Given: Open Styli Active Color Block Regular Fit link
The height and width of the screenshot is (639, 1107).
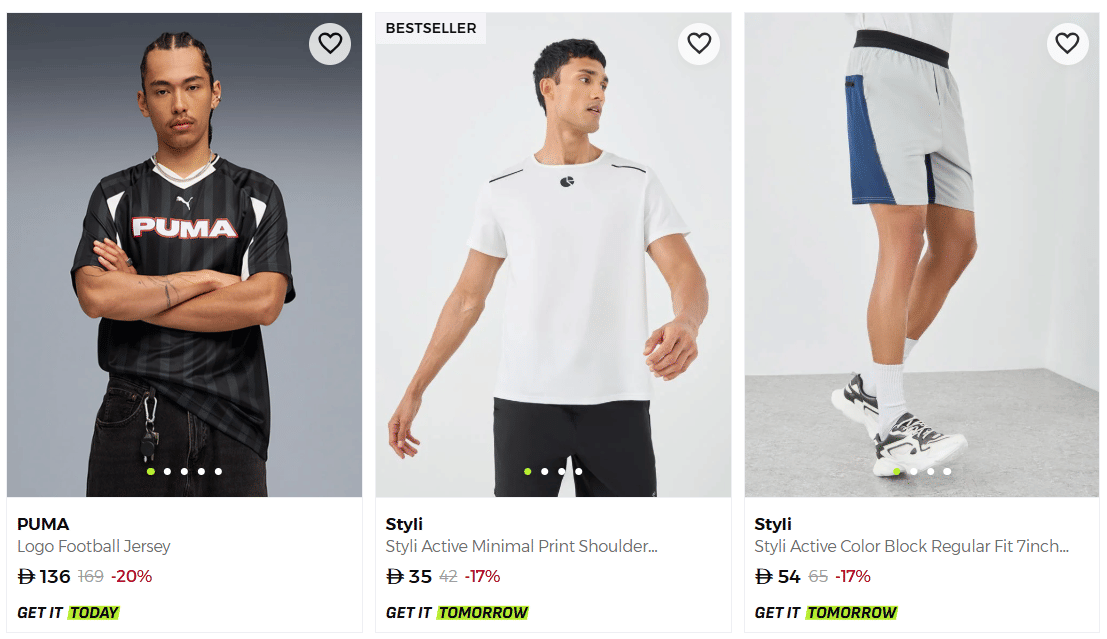Looking at the screenshot, I should click(911, 547).
